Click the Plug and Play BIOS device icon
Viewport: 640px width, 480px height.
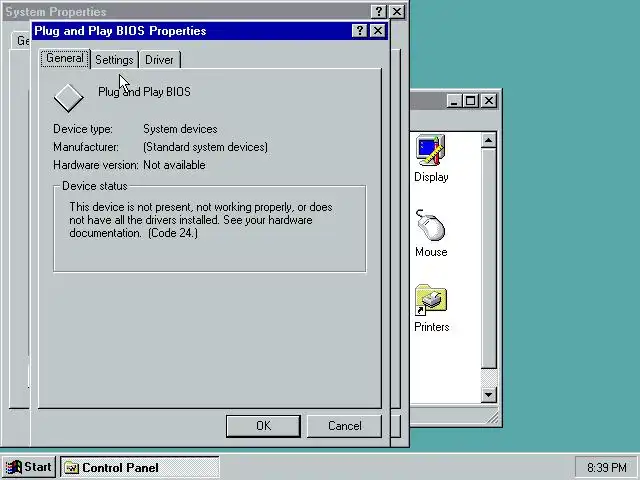pyautogui.click(x=69, y=98)
